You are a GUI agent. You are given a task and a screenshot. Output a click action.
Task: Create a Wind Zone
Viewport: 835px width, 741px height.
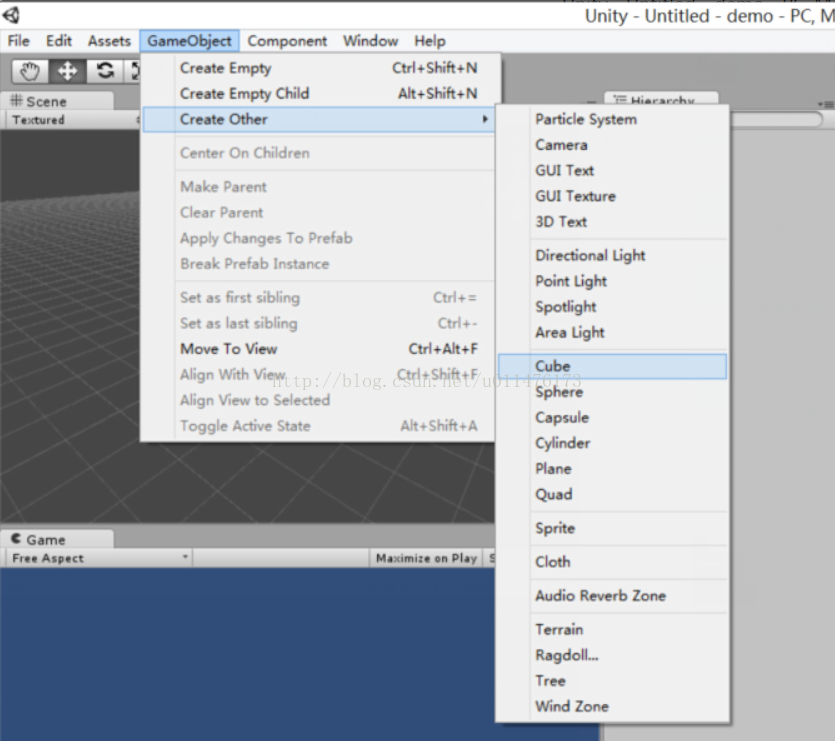click(612, 706)
